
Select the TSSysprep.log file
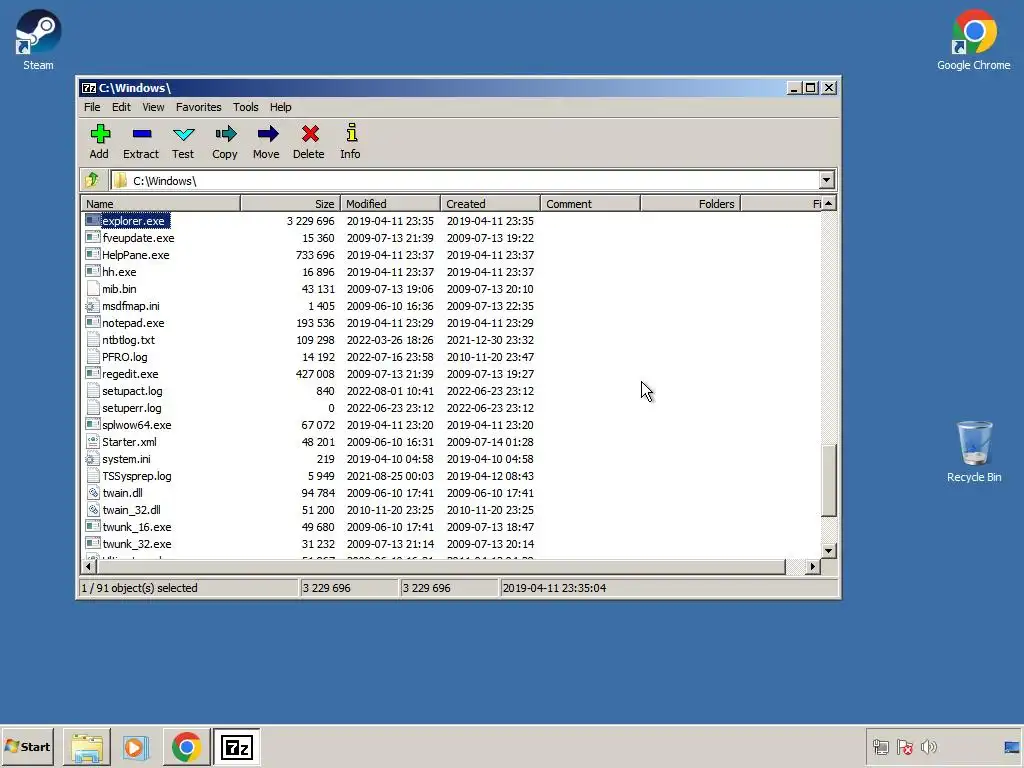(x=136, y=475)
